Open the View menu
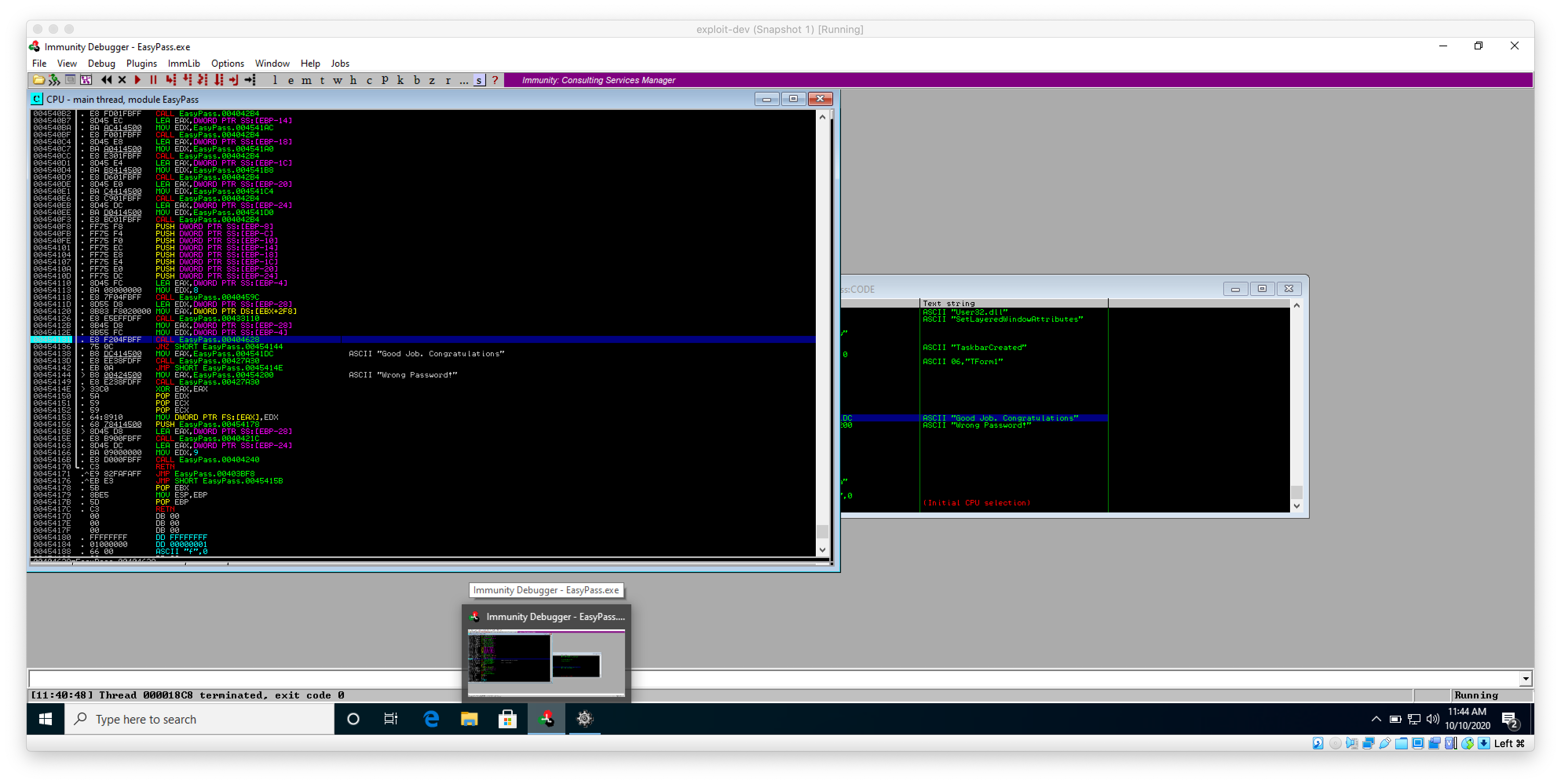 [x=67, y=63]
